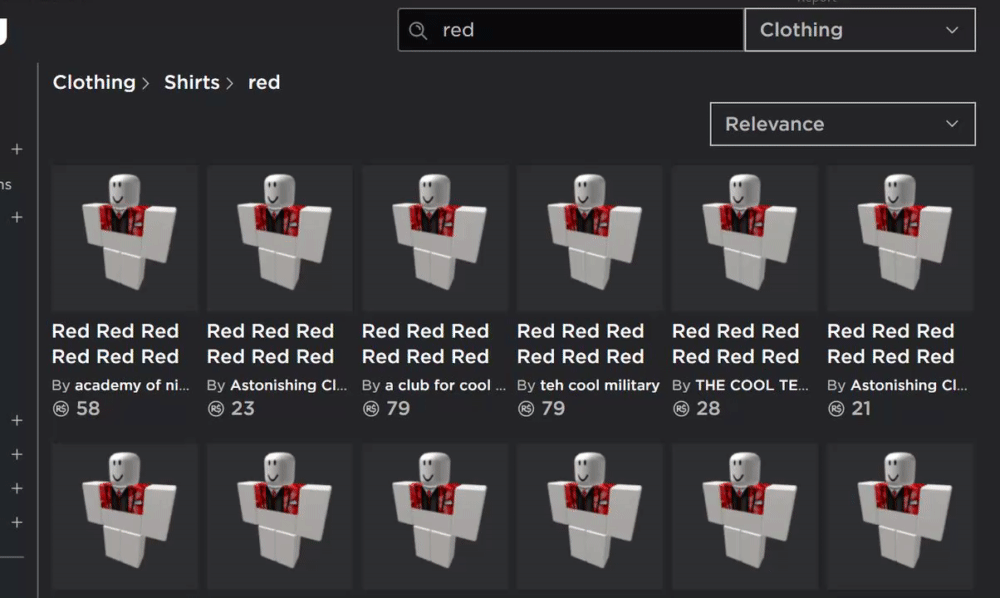The height and width of the screenshot is (598, 1000).
Task: Open shirt thumbnail by teh cool military
Action: (x=589, y=238)
